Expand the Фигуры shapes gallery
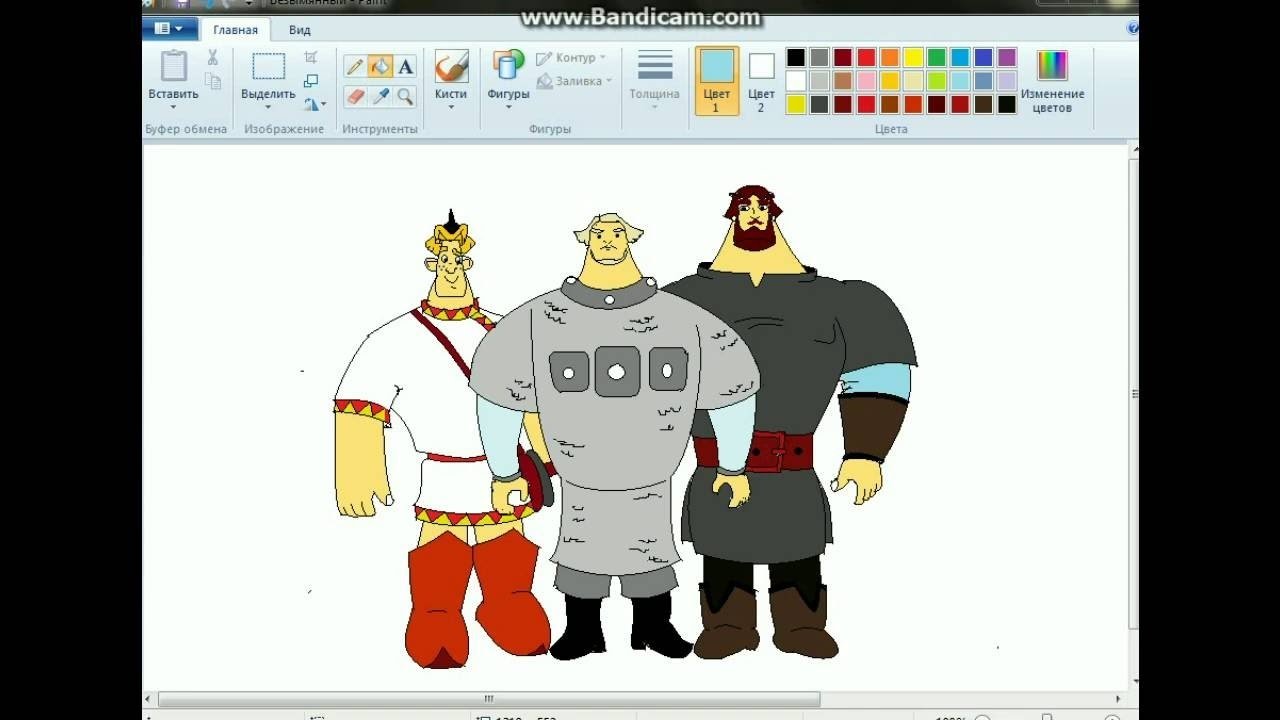Image resolution: width=1280 pixels, height=720 pixels. pos(508,106)
